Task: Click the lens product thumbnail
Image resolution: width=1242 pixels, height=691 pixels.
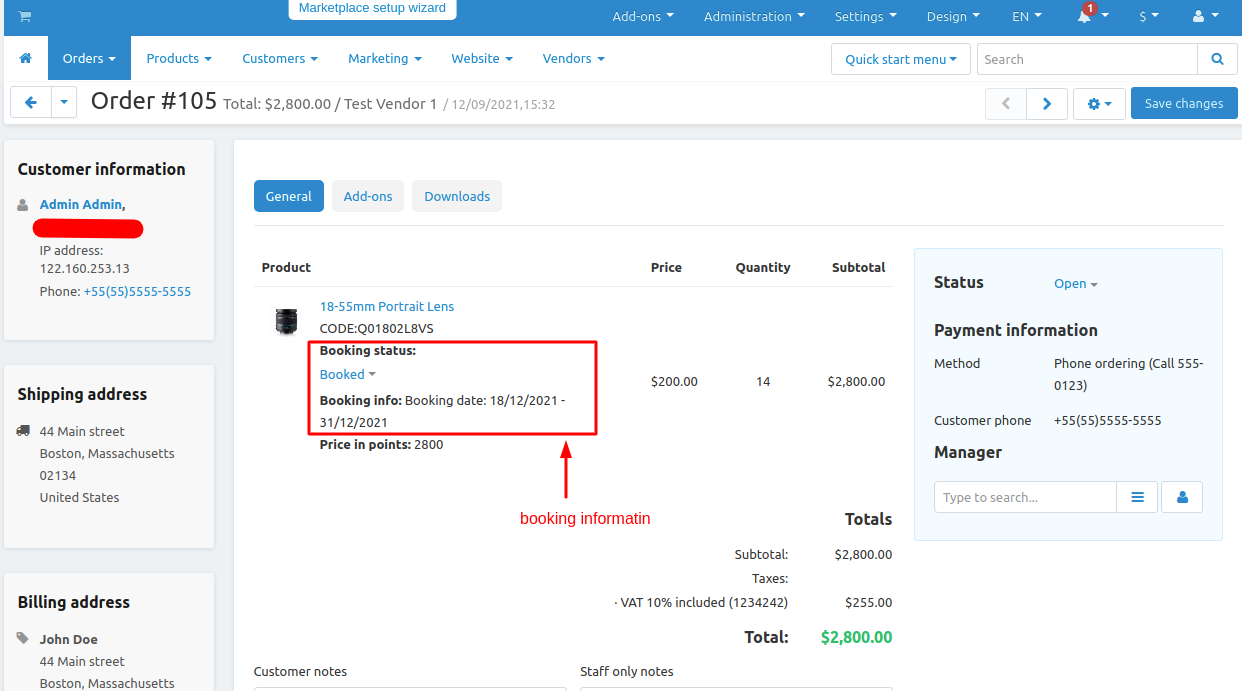Action: coord(286,321)
